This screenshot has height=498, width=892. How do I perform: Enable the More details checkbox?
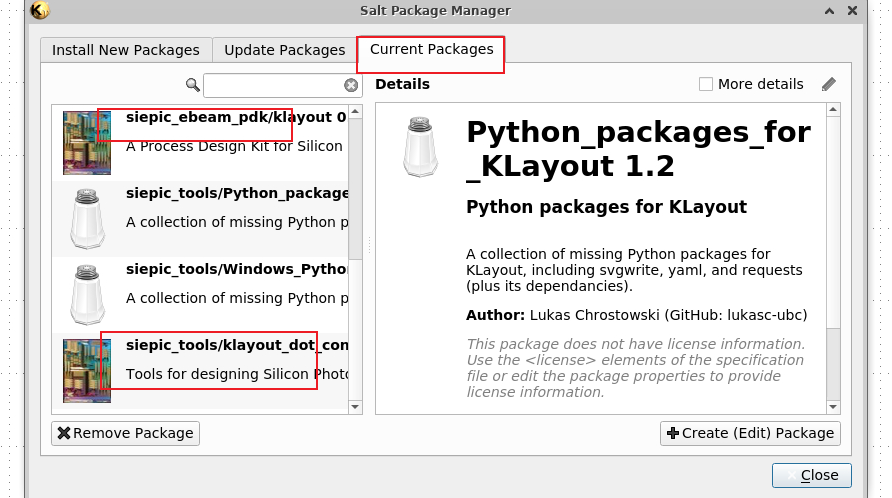point(705,84)
